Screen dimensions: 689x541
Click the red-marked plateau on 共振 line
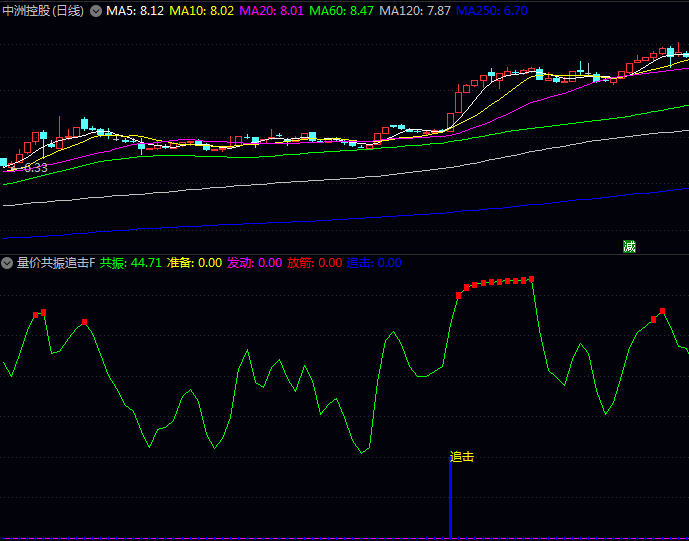496,282
